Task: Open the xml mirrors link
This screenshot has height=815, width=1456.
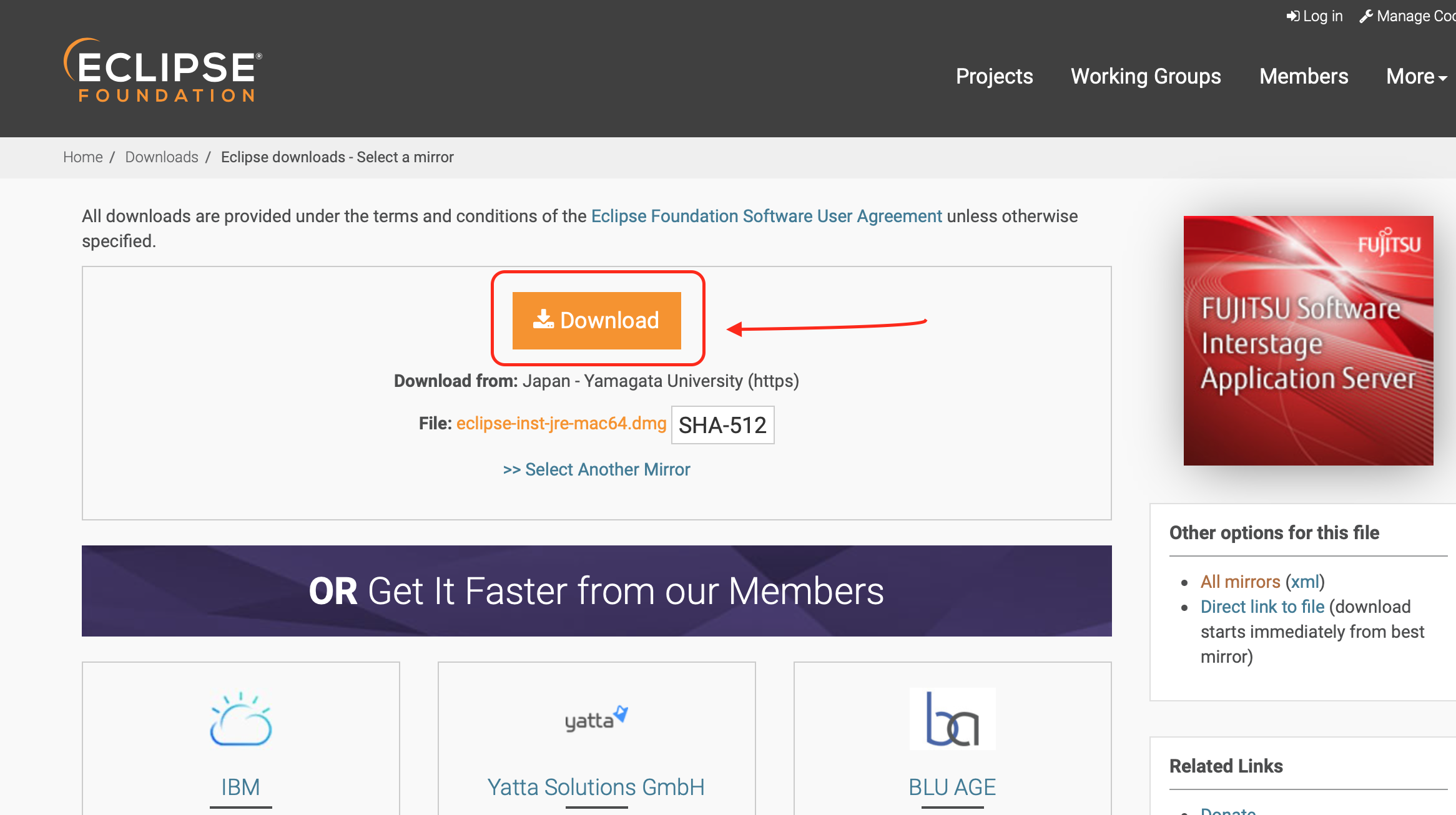Action: [1305, 582]
